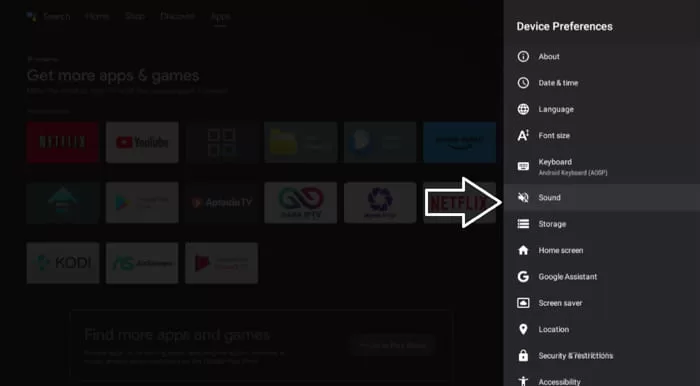Launch the YouTube app tile

142,142
